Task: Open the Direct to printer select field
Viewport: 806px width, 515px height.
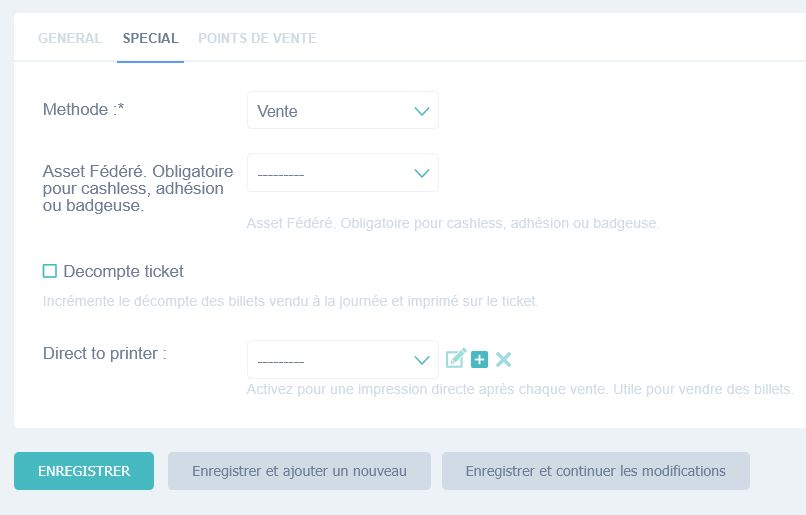Action: point(330,360)
